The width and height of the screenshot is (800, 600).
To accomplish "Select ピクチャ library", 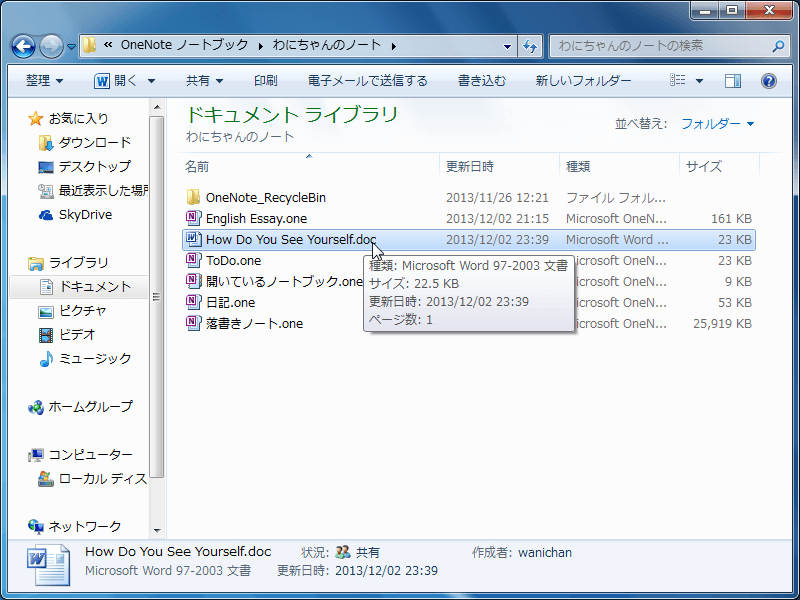I will coord(83,310).
